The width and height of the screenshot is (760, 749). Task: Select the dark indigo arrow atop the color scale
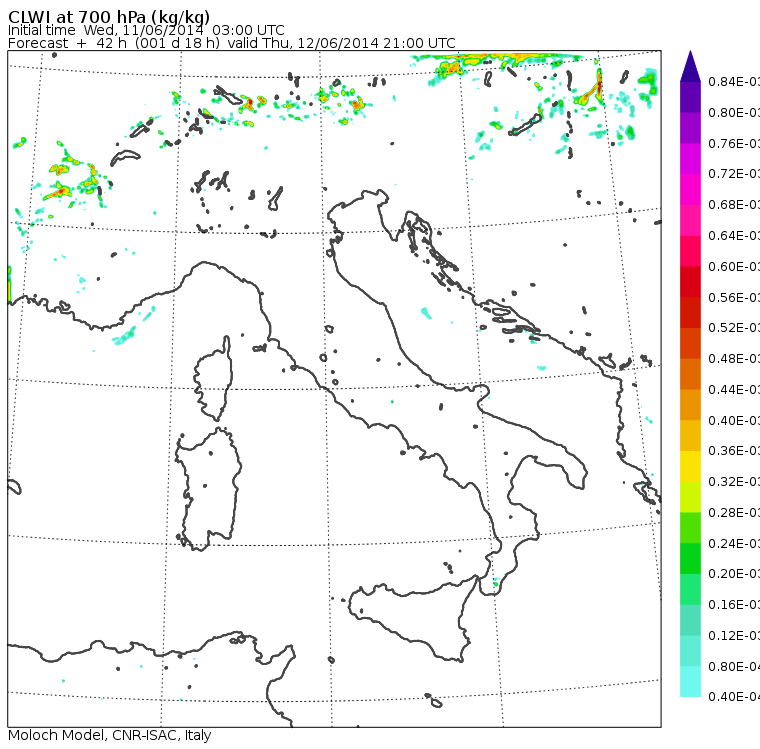690,66
